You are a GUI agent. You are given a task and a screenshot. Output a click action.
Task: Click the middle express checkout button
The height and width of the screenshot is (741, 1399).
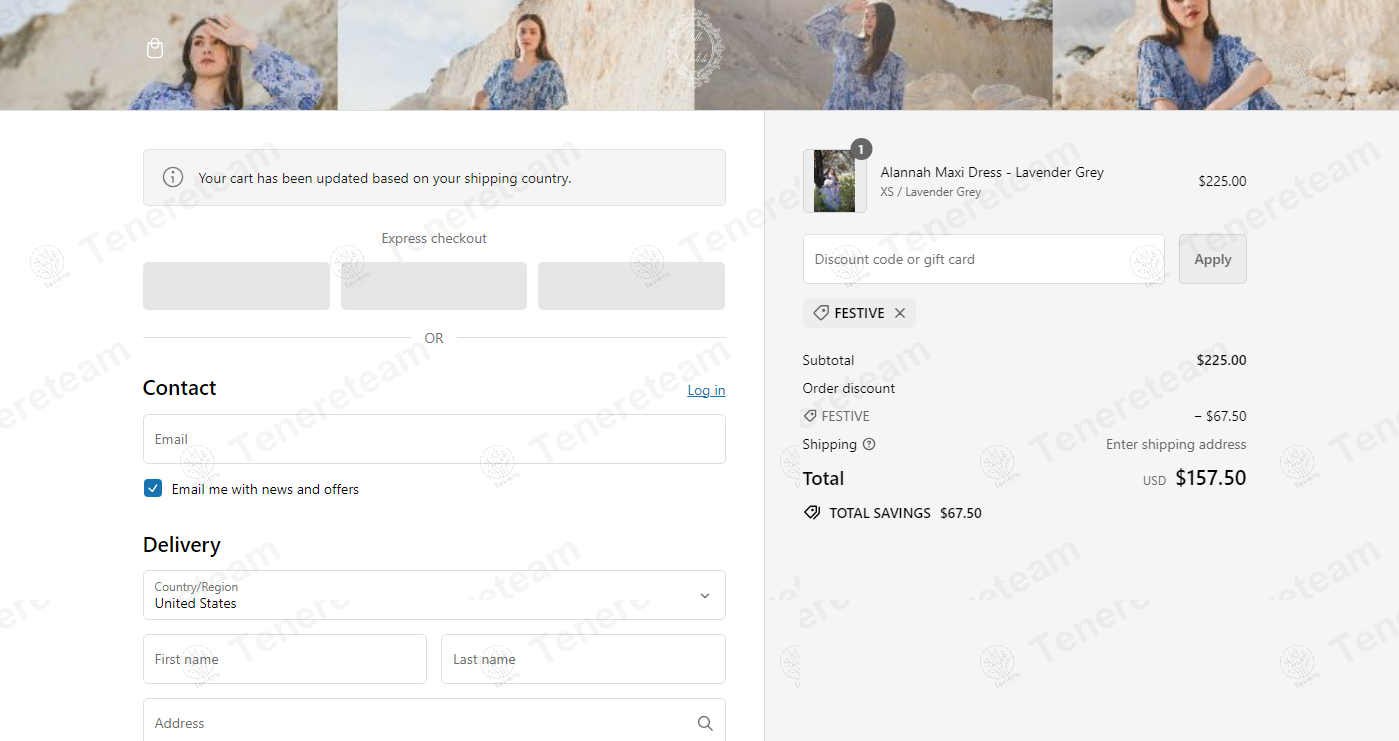point(434,286)
